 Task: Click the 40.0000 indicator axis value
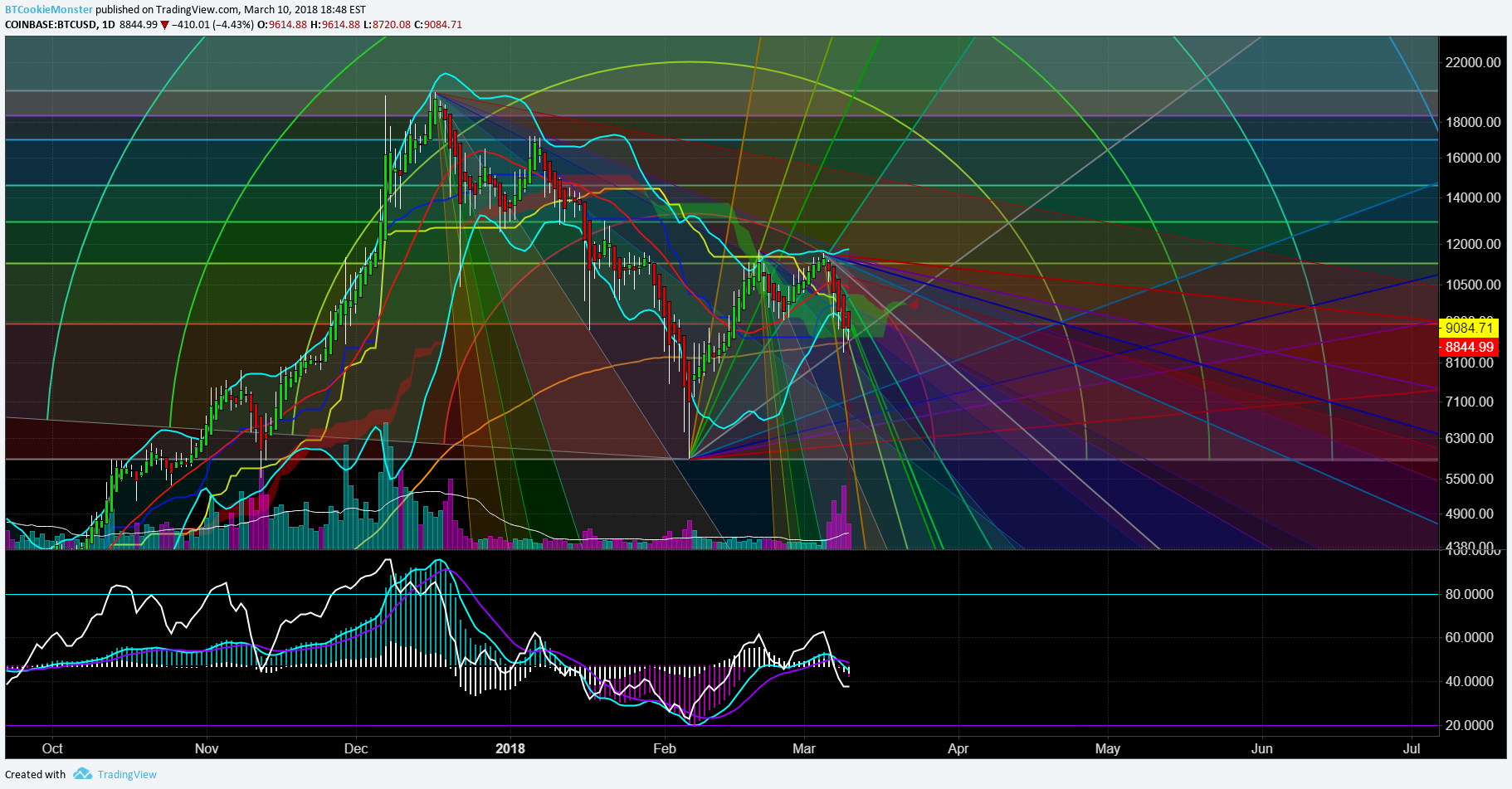(x=1469, y=681)
